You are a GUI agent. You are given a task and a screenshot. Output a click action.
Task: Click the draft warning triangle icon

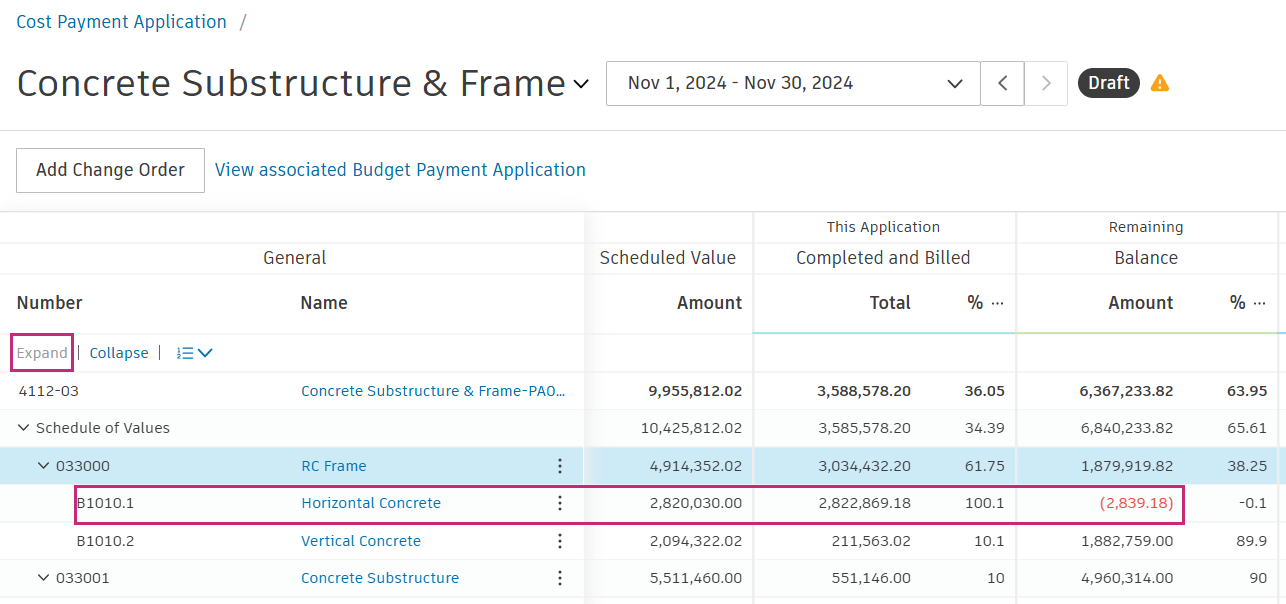pyautogui.click(x=1160, y=83)
